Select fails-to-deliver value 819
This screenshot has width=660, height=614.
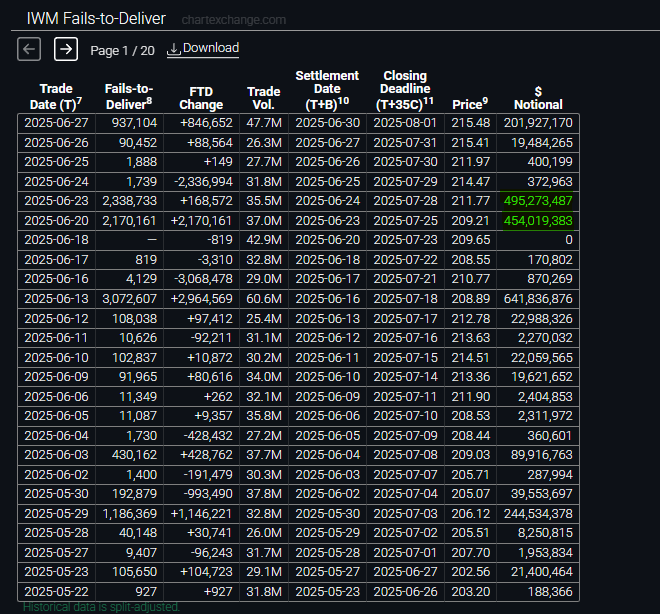(146, 260)
